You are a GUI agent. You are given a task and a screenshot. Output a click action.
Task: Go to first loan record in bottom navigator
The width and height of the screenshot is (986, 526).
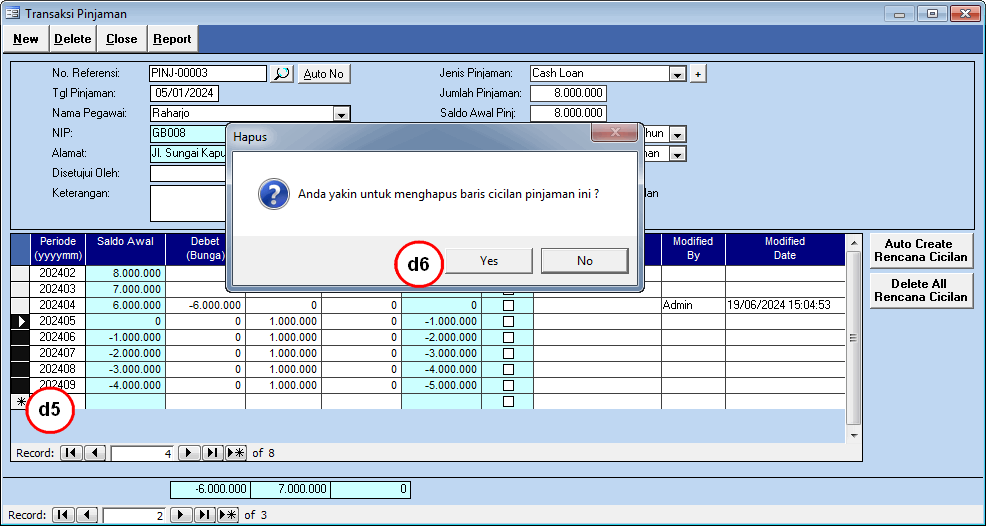[63, 515]
